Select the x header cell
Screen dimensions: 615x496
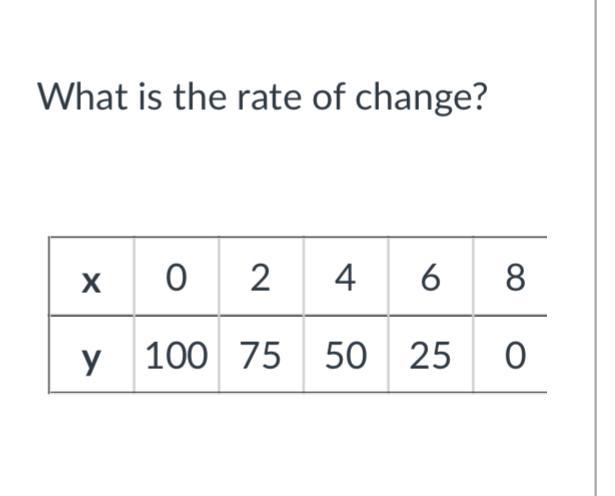[91, 276]
